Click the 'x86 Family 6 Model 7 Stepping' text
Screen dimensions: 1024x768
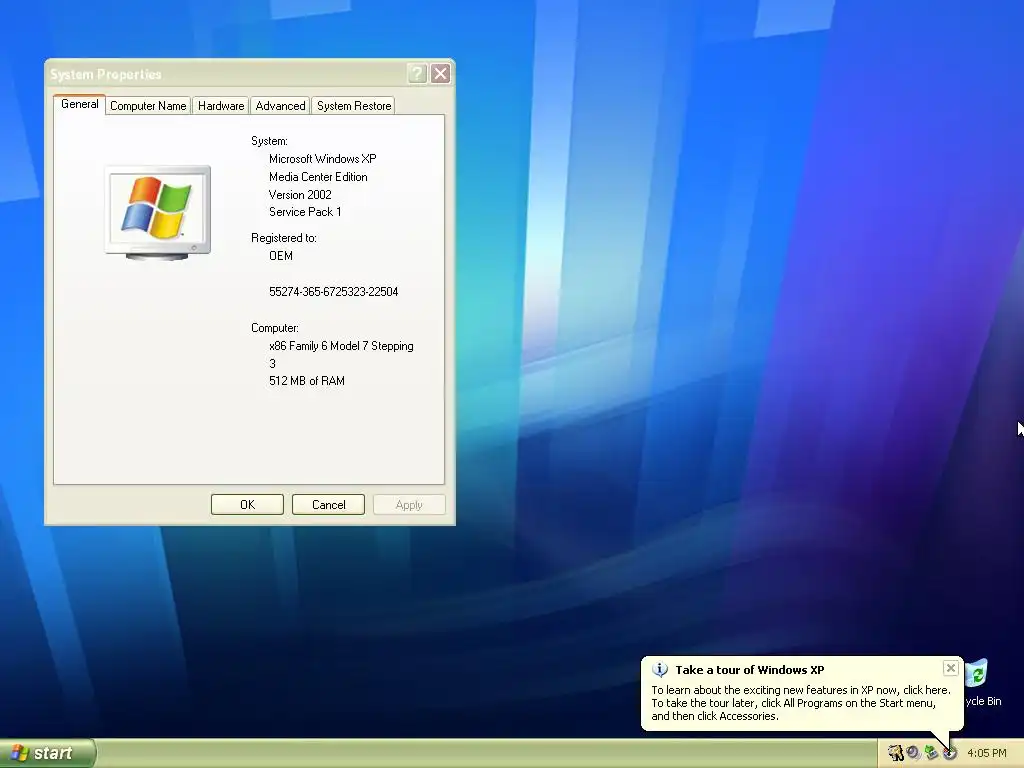coord(341,346)
